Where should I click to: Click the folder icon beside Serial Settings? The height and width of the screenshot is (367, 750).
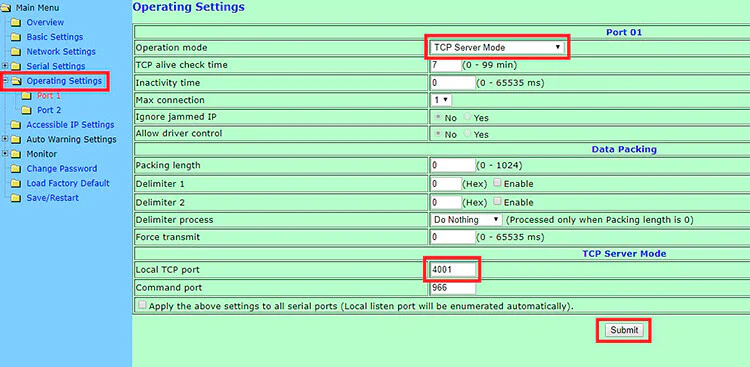[16, 66]
